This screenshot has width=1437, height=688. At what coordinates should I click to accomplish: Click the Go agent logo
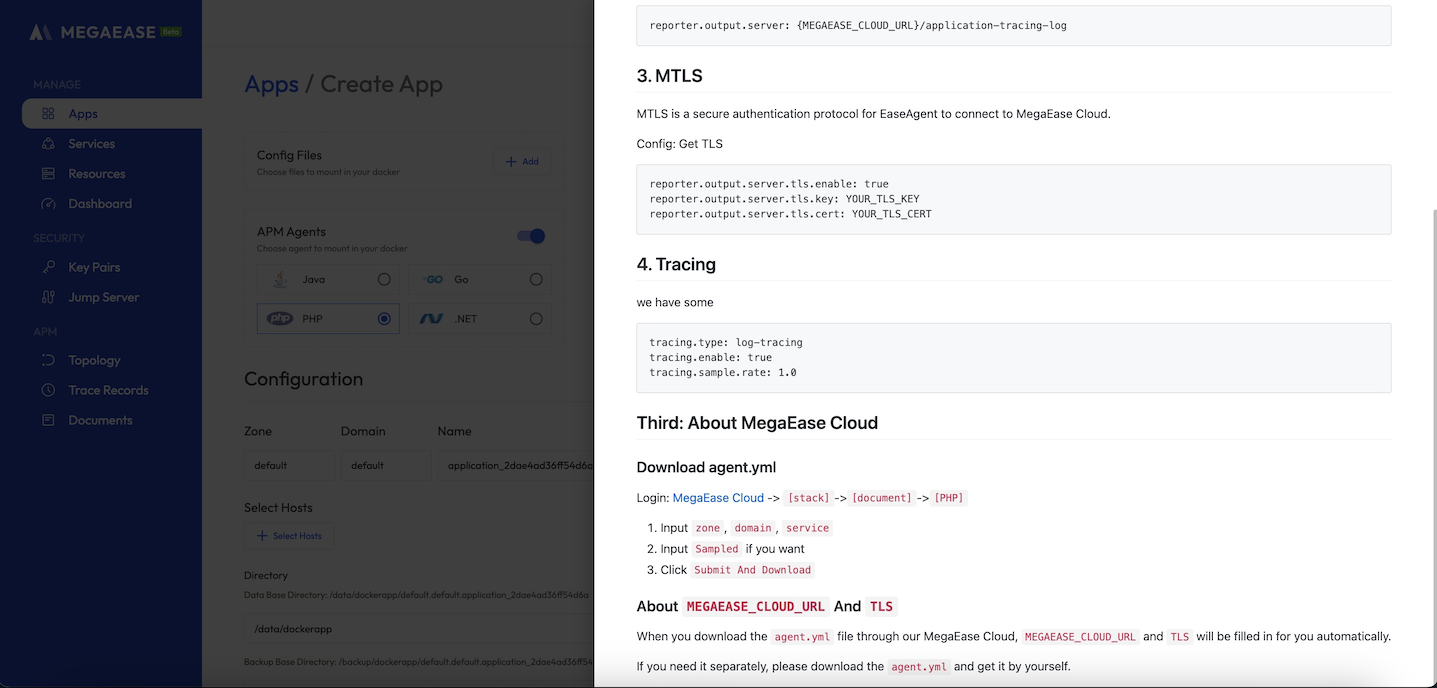pyautogui.click(x=433, y=279)
